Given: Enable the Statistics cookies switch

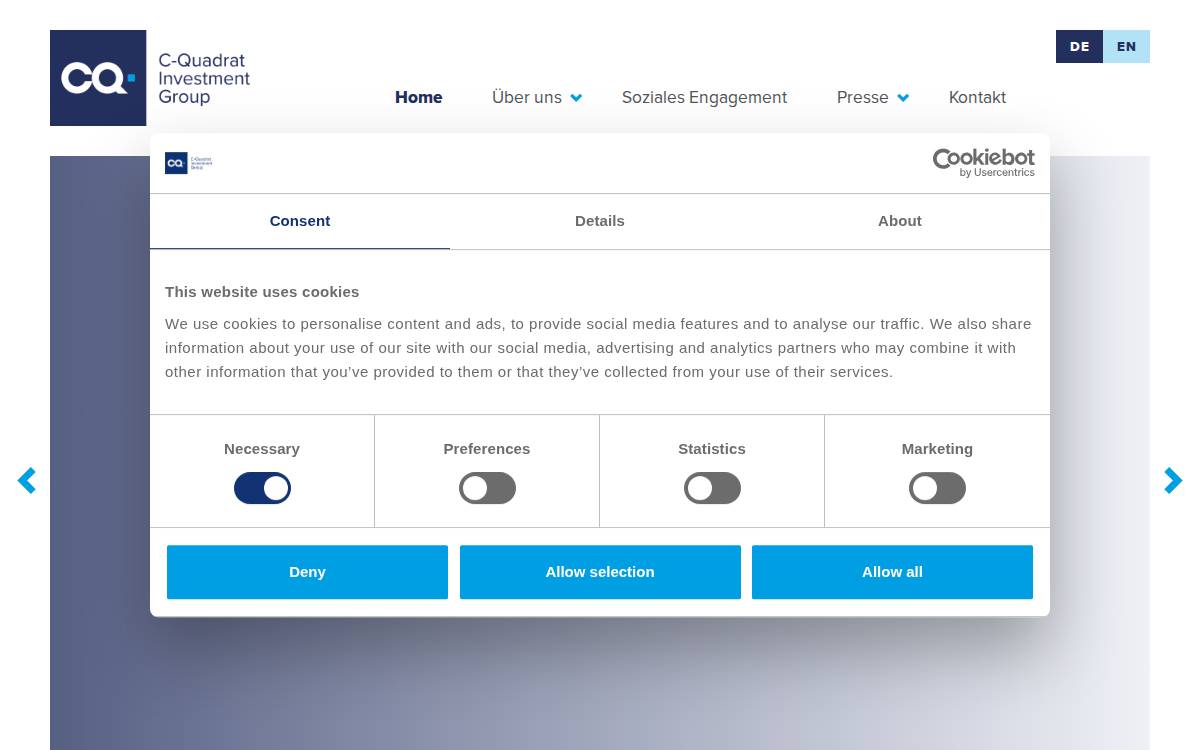Looking at the screenshot, I should (712, 488).
